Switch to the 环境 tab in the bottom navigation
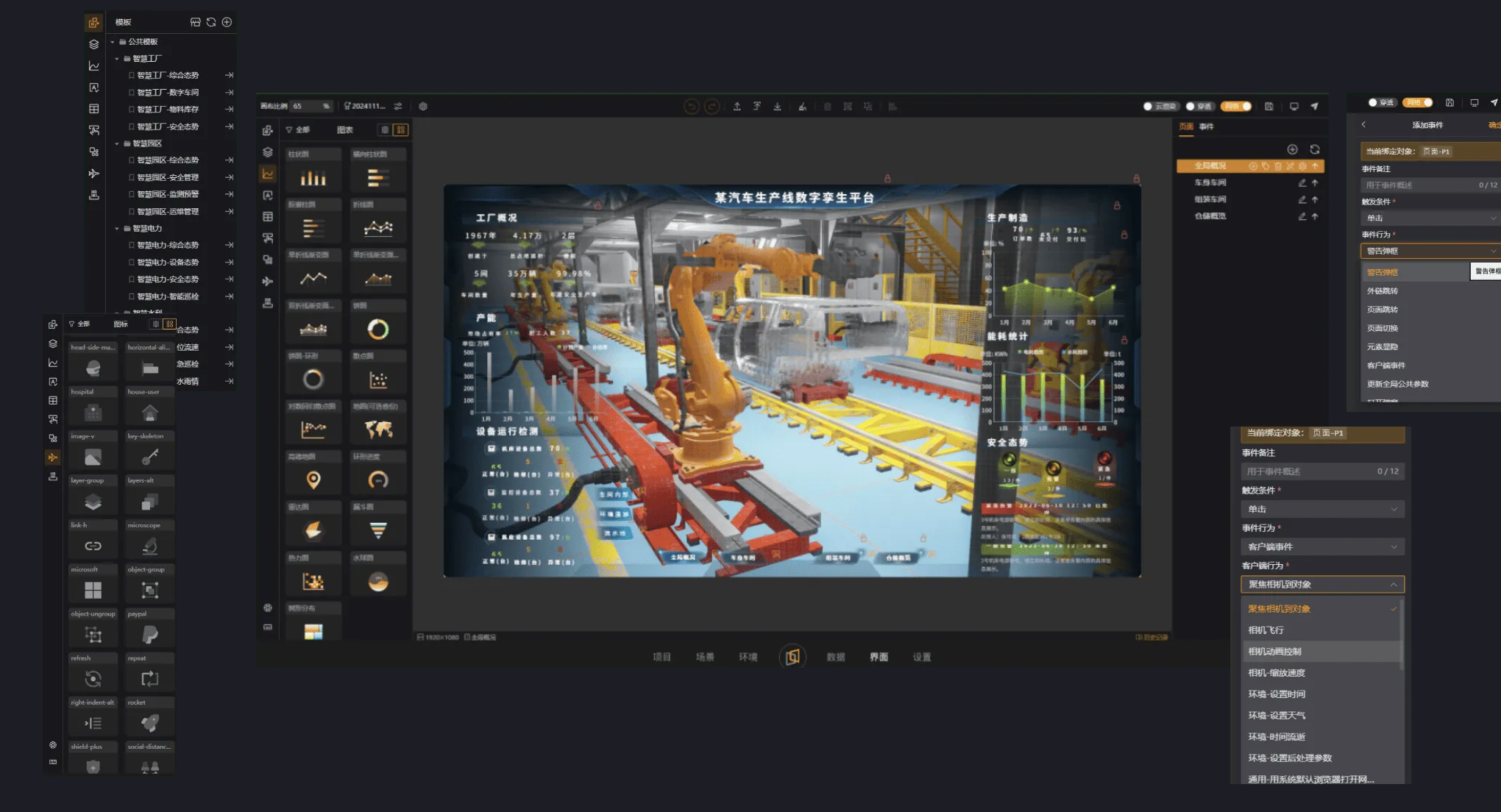 [748, 657]
